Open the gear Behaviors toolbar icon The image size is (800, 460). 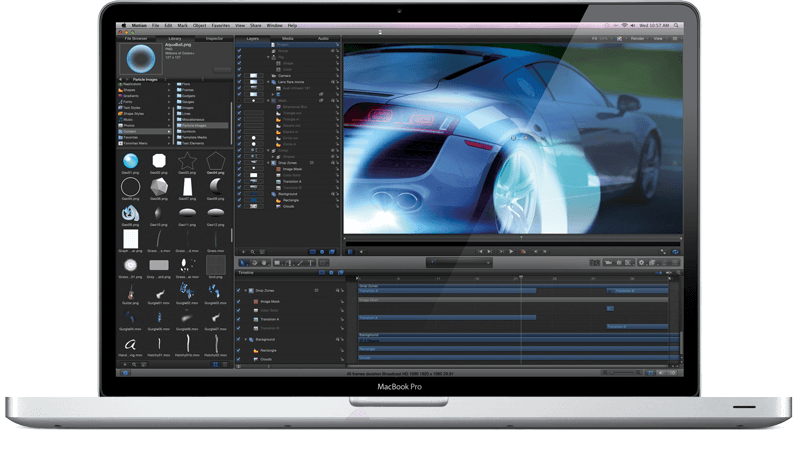click(642, 263)
